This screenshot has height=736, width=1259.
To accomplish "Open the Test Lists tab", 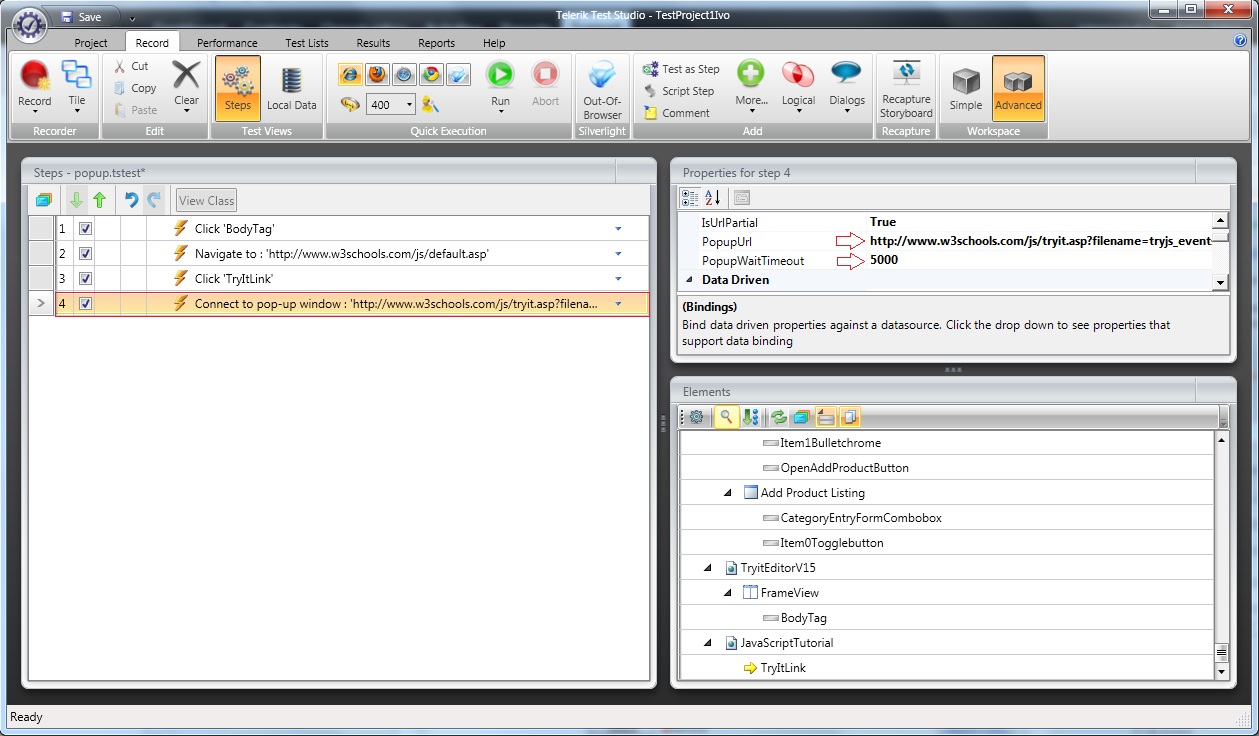I will (307, 43).
